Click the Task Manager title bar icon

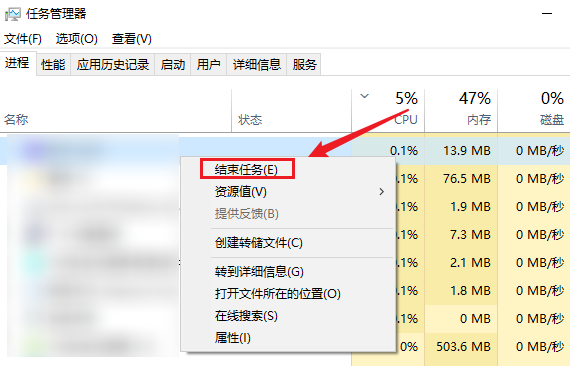tap(13, 14)
